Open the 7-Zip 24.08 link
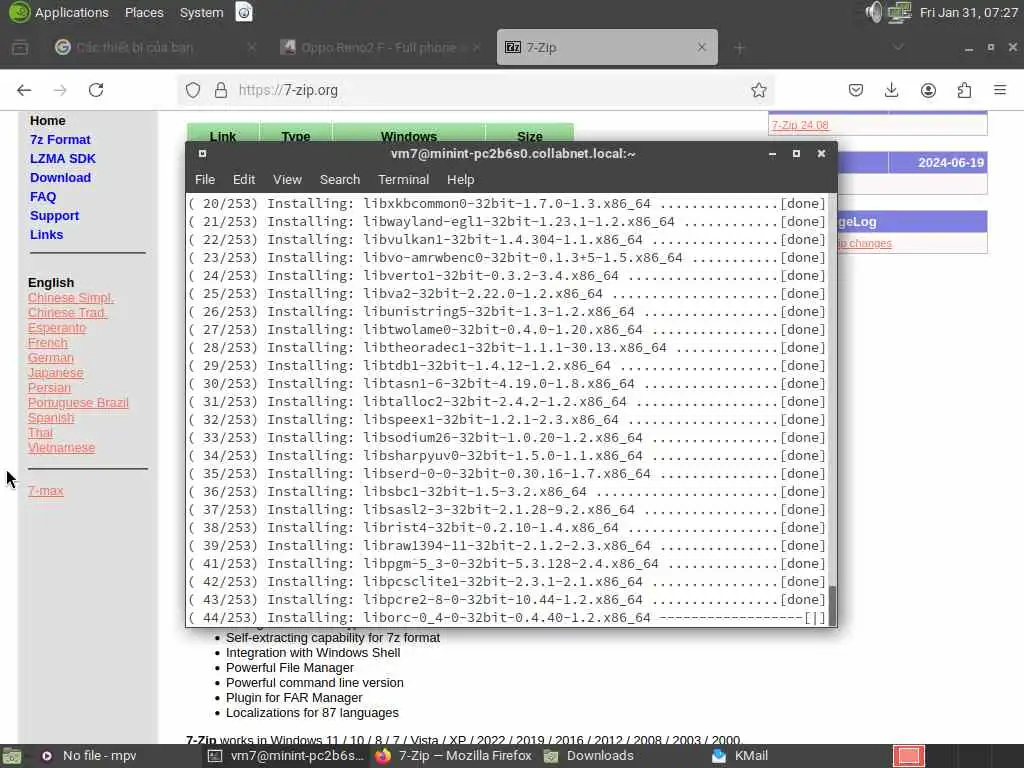 coord(800,125)
